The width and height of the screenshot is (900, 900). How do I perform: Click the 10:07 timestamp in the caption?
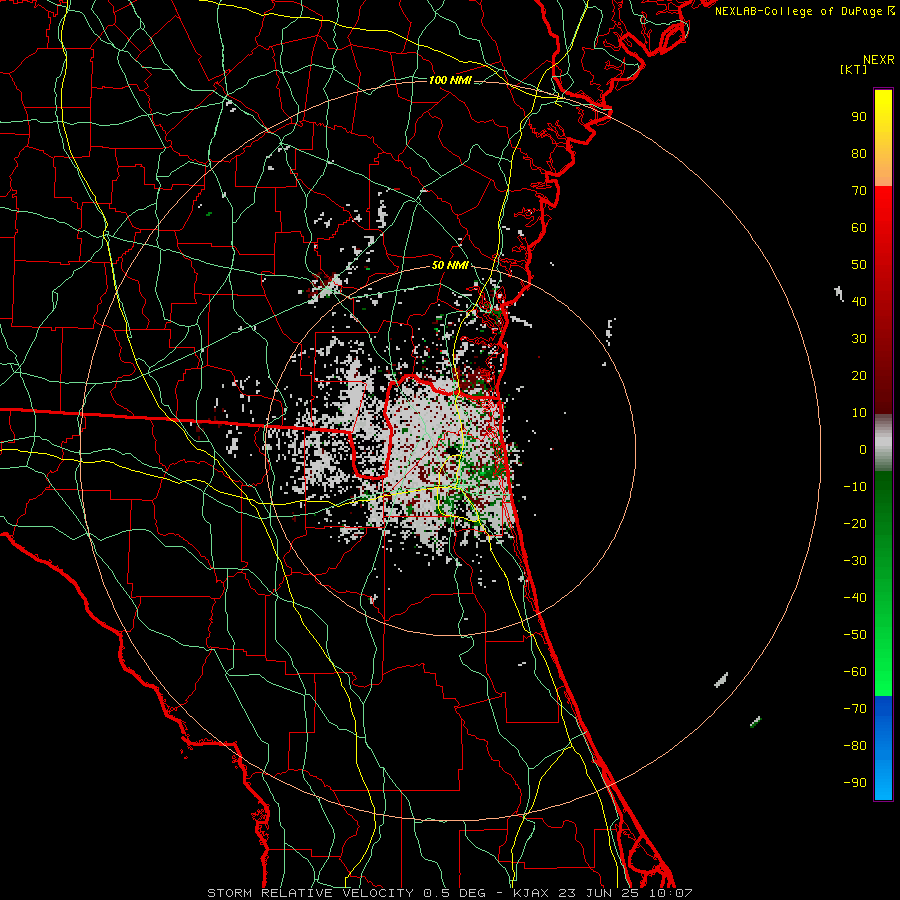[670, 893]
